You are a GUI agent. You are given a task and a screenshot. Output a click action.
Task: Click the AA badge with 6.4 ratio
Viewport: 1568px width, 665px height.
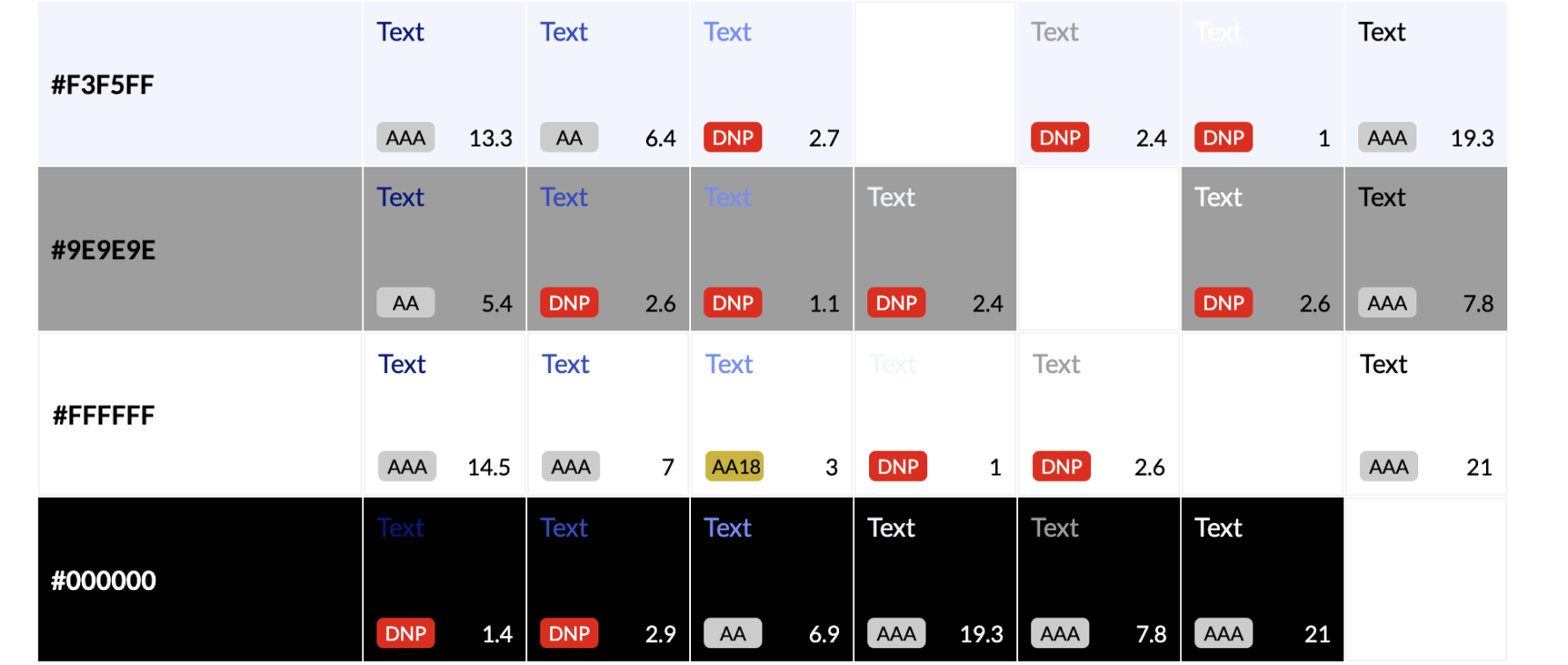point(569,138)
